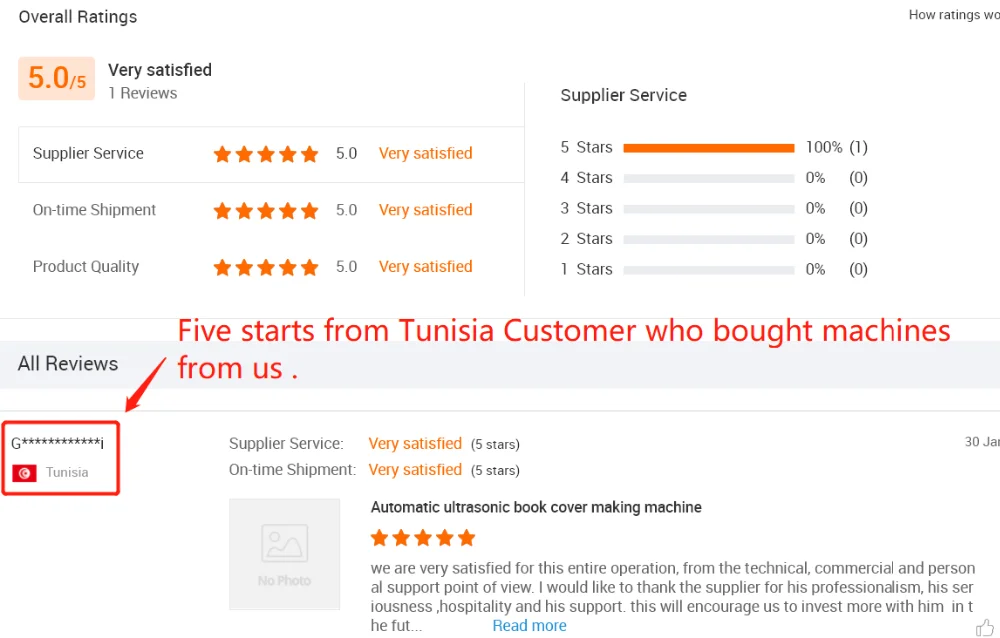This screenshot has height=638, width=1000.
Task: Click the 5 Stars orange progress bar
Action: pos(708,148)
